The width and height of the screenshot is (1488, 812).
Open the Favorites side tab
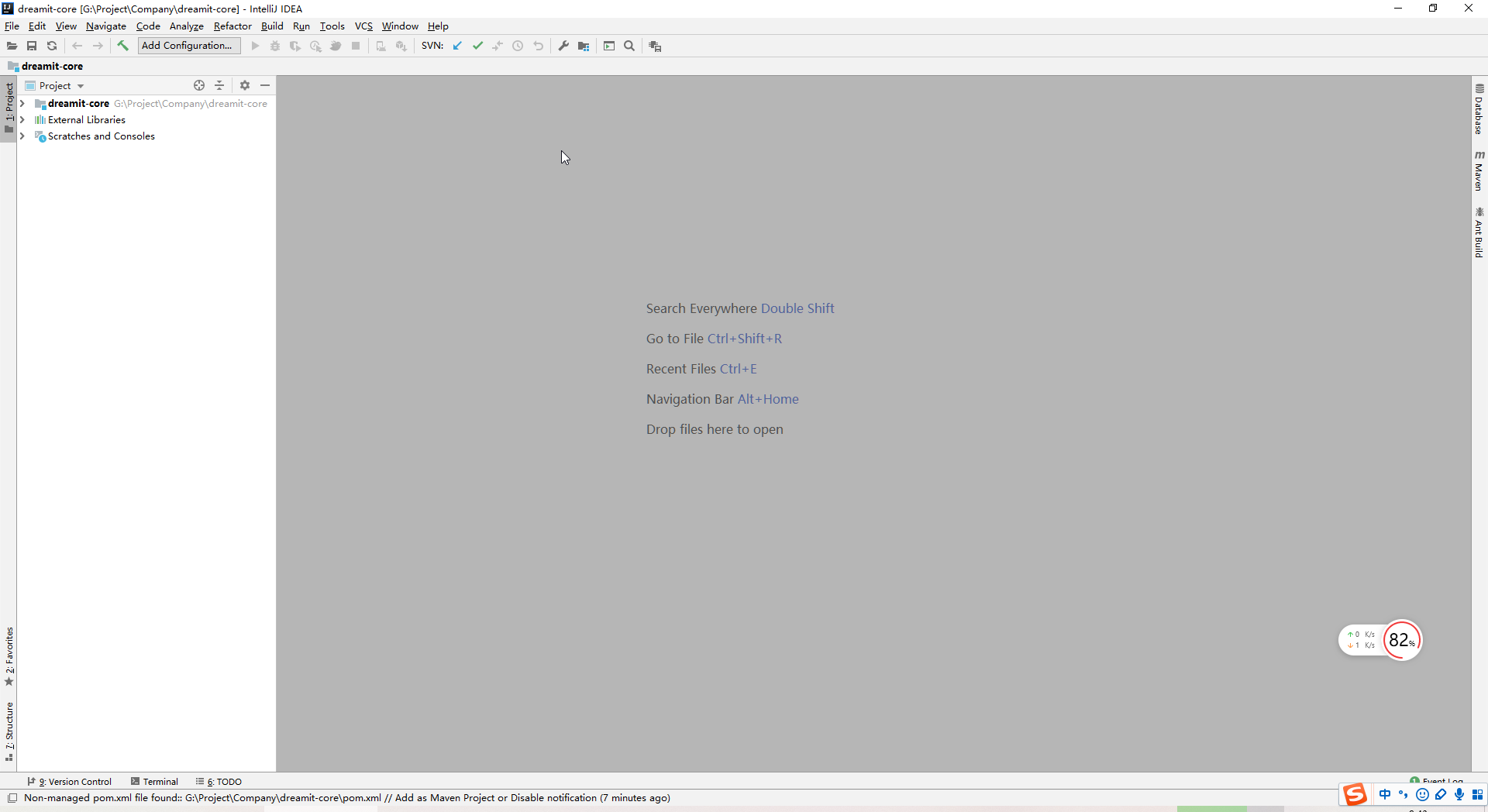click(x=9, y=656)
